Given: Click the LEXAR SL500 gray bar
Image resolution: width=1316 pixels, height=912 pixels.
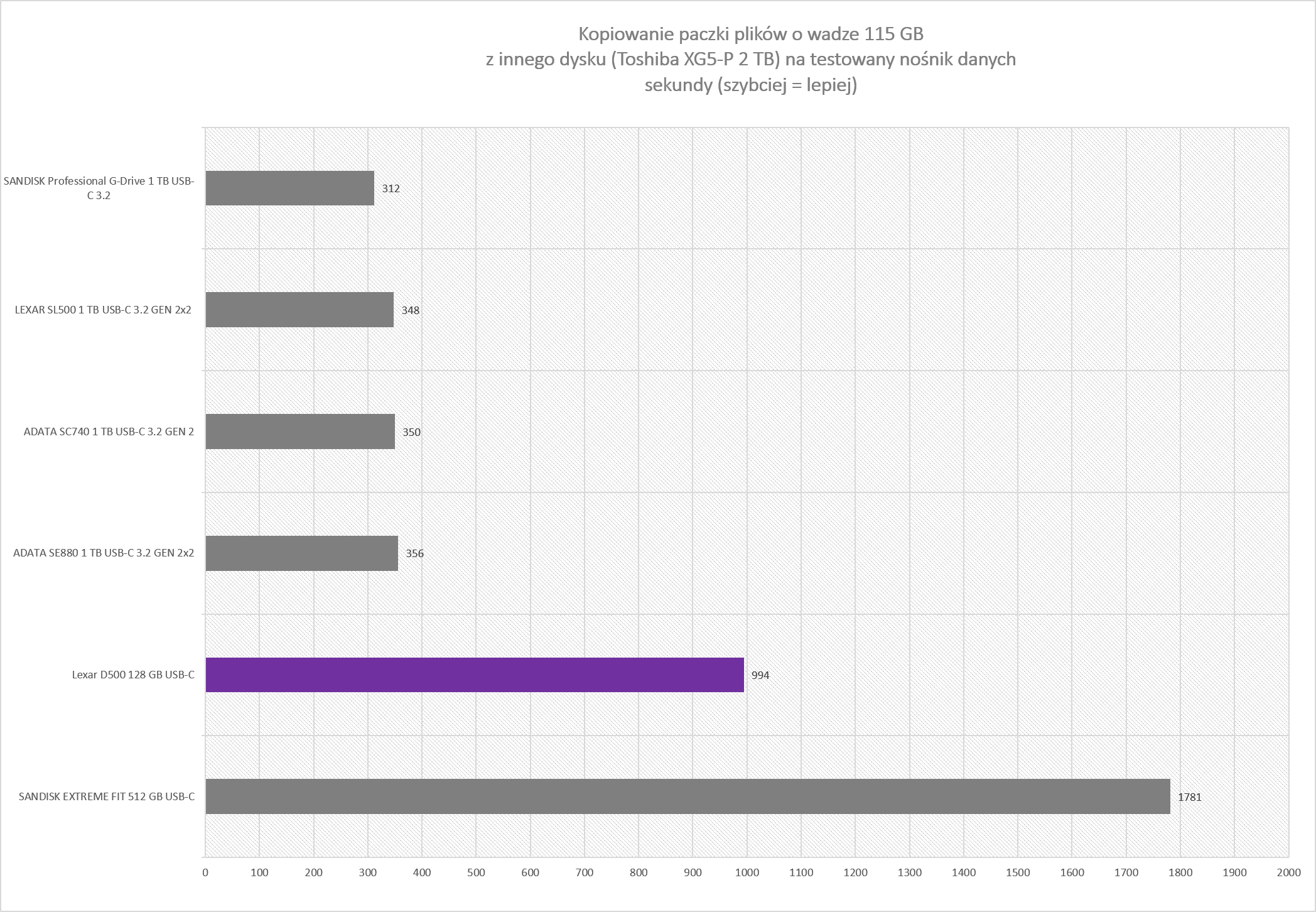Looking at the screenshot, I should [x=299, y=310].
